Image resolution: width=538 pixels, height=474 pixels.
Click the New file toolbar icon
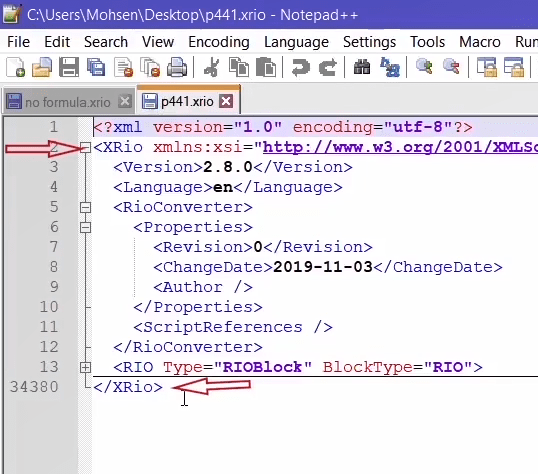16,67
